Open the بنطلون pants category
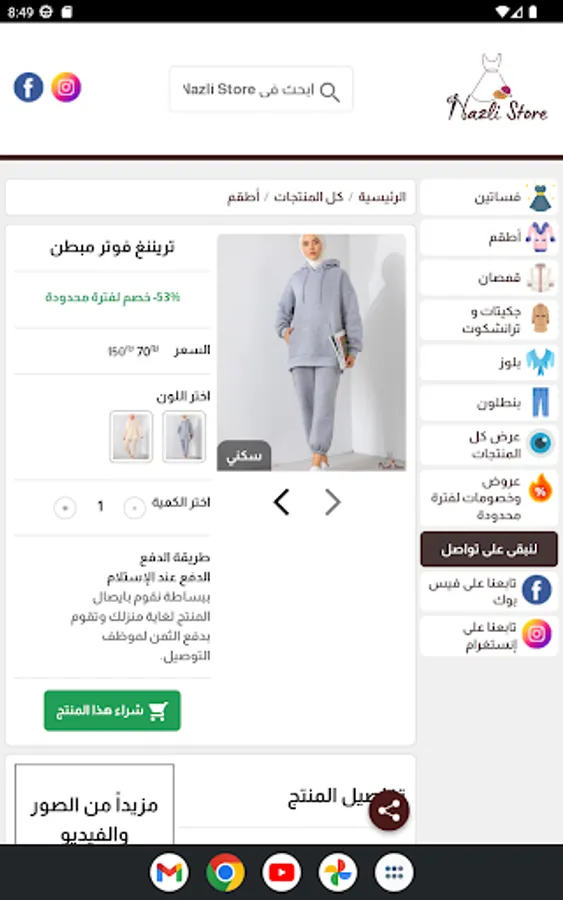The width and height of the screenshot is (563, 900). point(489,403)
